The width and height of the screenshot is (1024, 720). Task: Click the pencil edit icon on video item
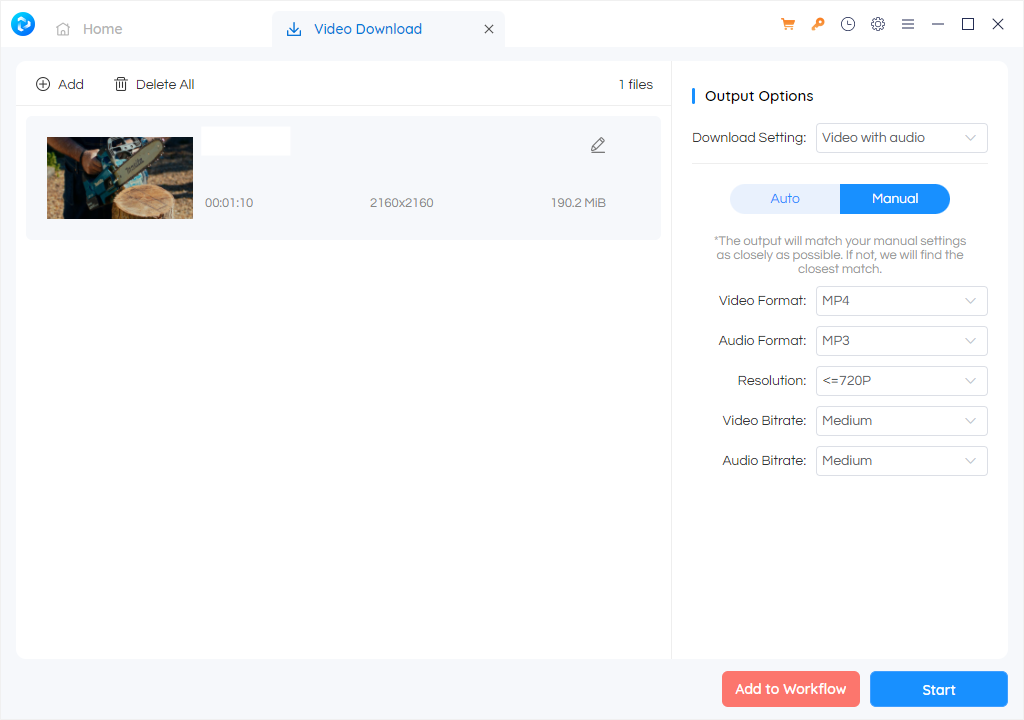598,146
